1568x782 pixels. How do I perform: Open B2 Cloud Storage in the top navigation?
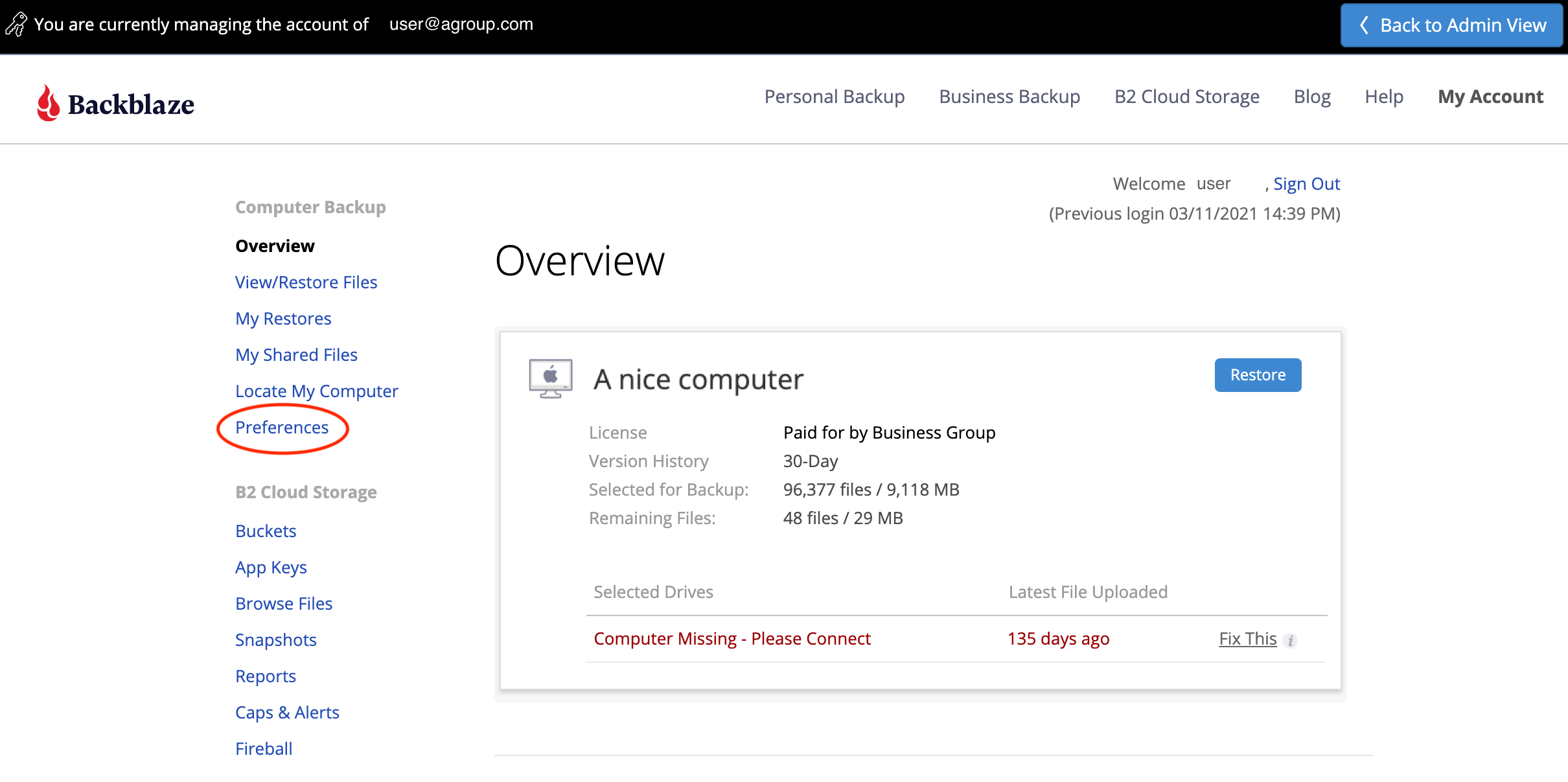pos(1187,97)
